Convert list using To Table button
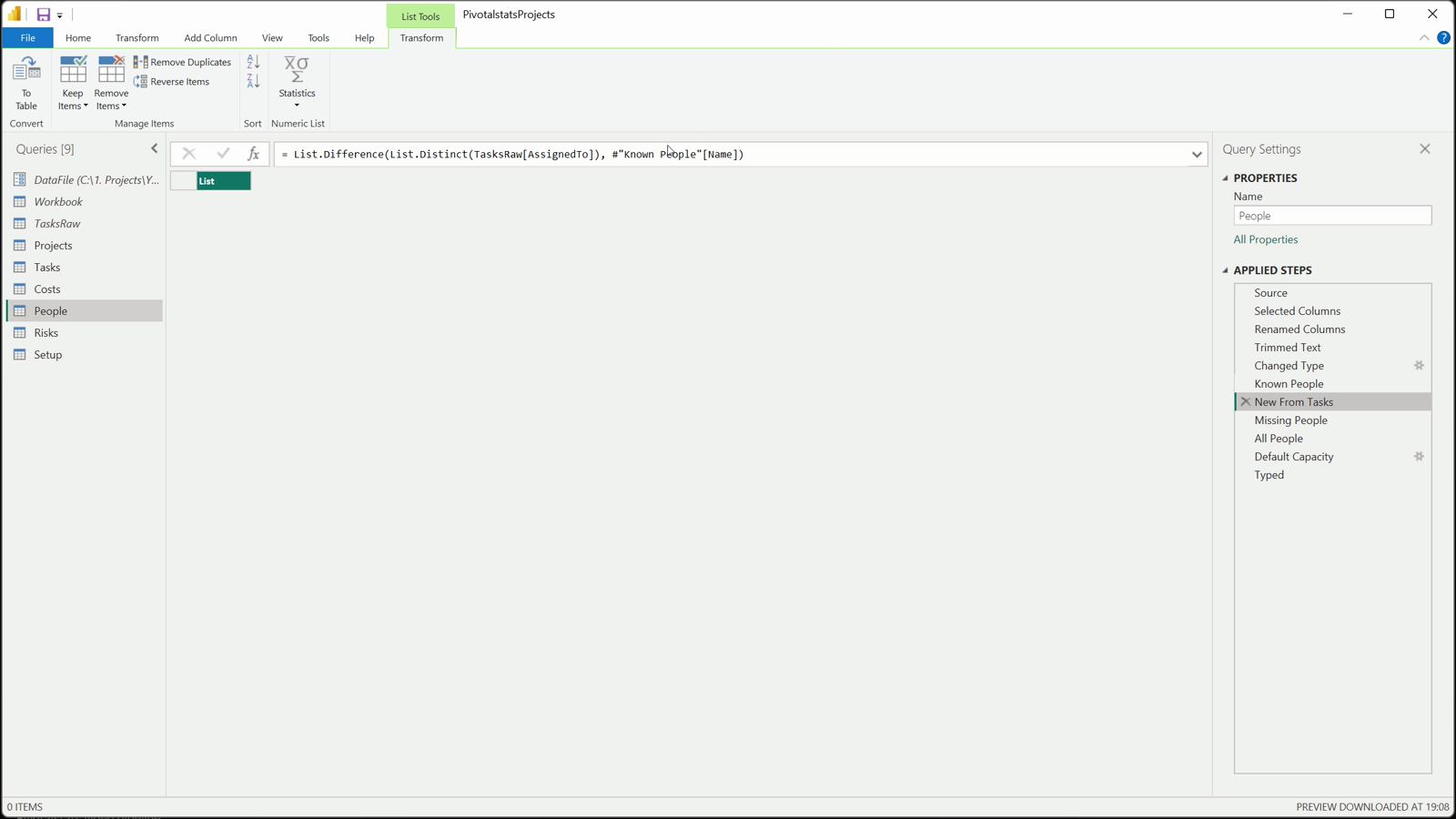Screen dimensions: 1456x819 [x=26, y=83]
